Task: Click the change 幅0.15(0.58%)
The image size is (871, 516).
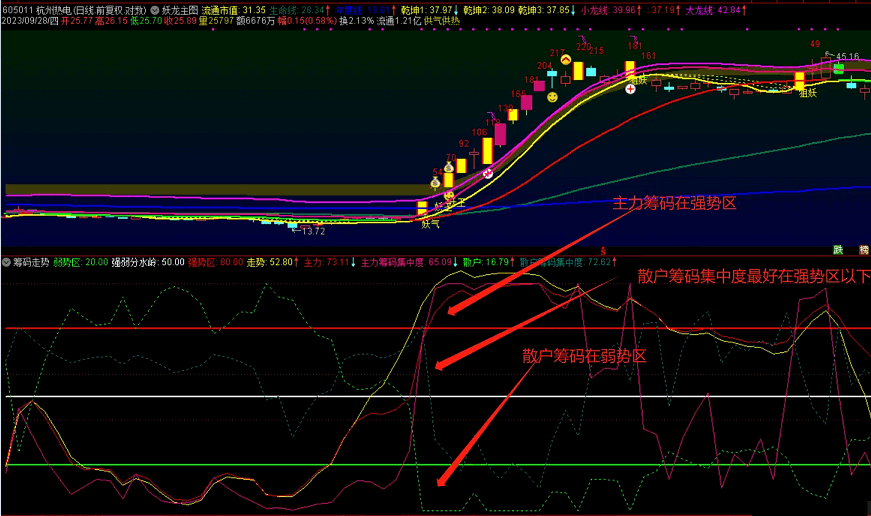Action: 307,21
